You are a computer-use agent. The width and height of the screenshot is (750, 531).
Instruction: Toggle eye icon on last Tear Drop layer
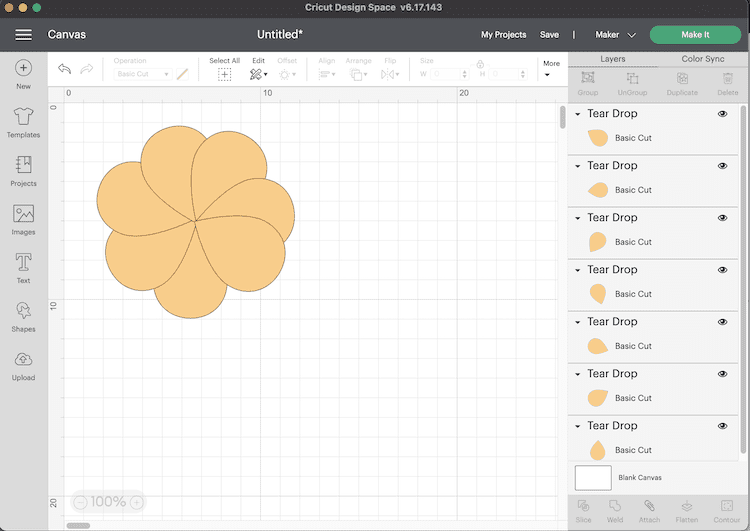[722, 426]
